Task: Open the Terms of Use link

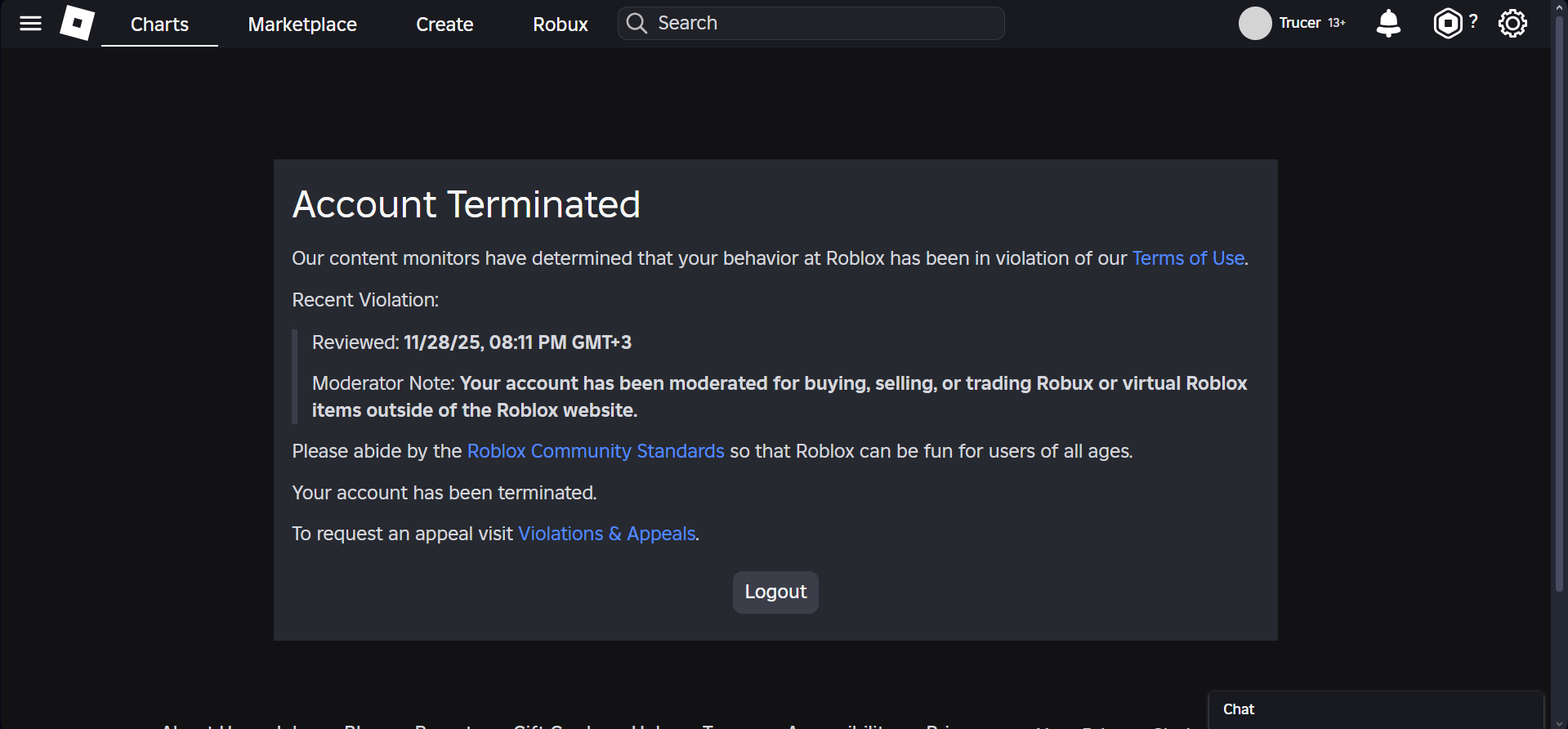Action: 1188,258
